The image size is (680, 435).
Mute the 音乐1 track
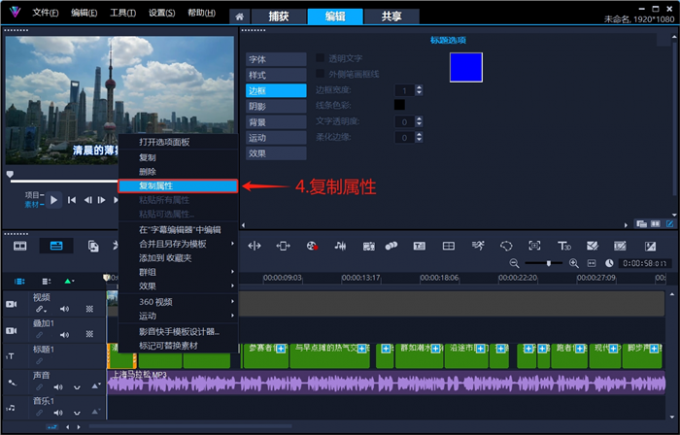click(58, 412)
